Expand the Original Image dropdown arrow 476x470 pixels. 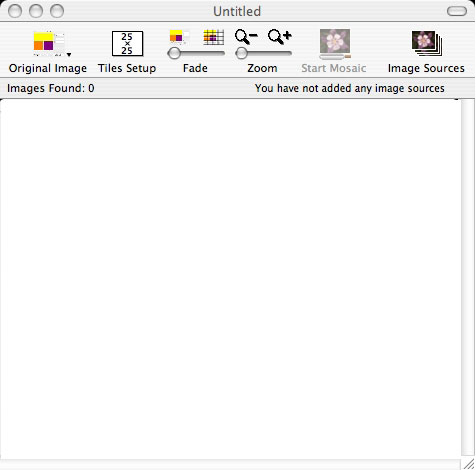point(69,55)
